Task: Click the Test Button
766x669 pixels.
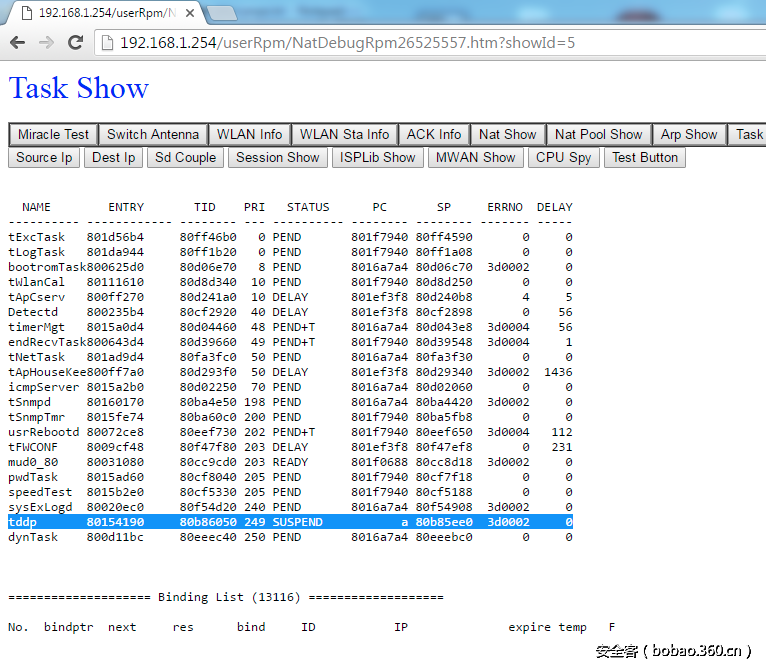Action: (x=645, y=157)
